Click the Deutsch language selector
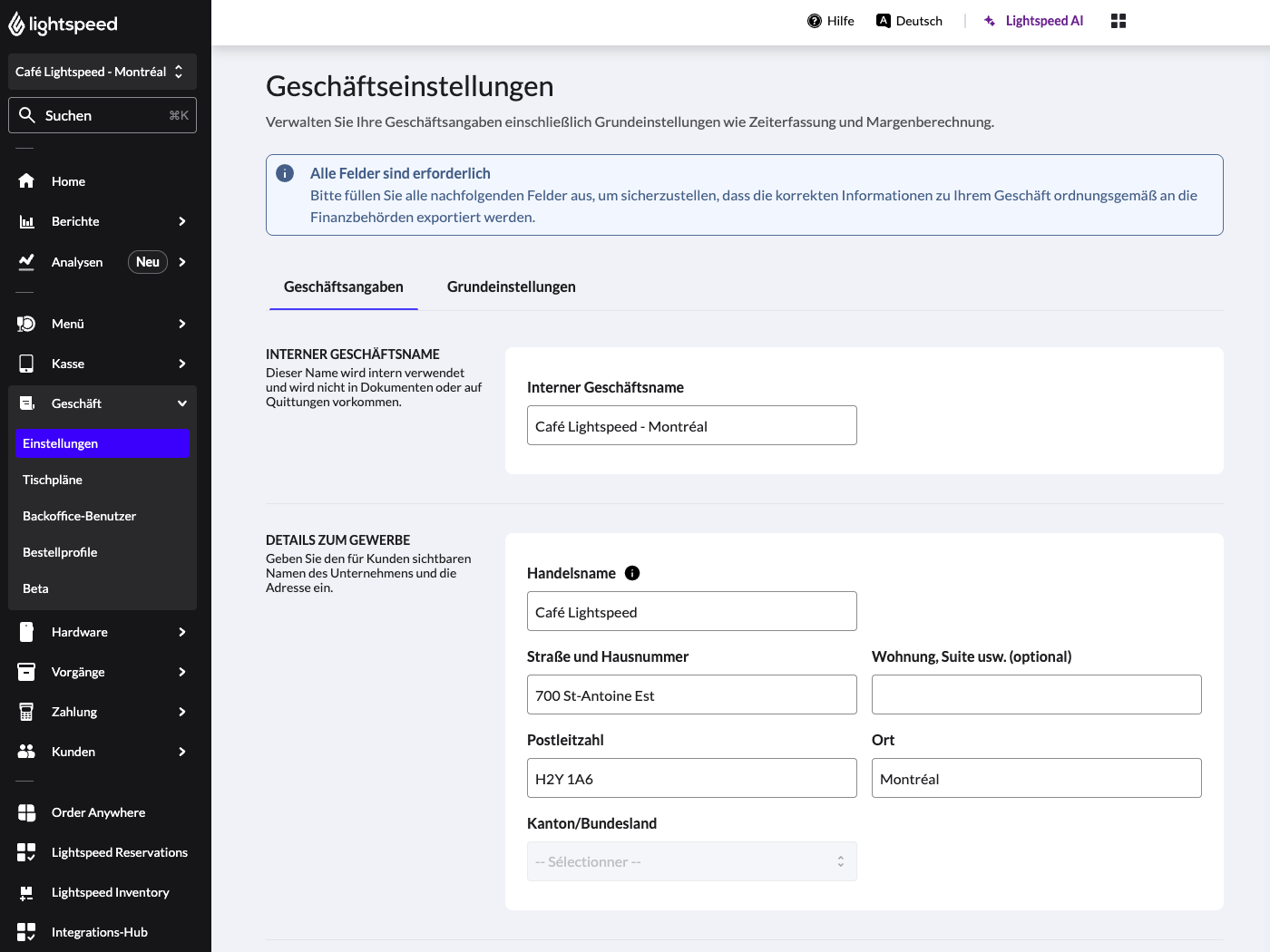 point(910,21)
